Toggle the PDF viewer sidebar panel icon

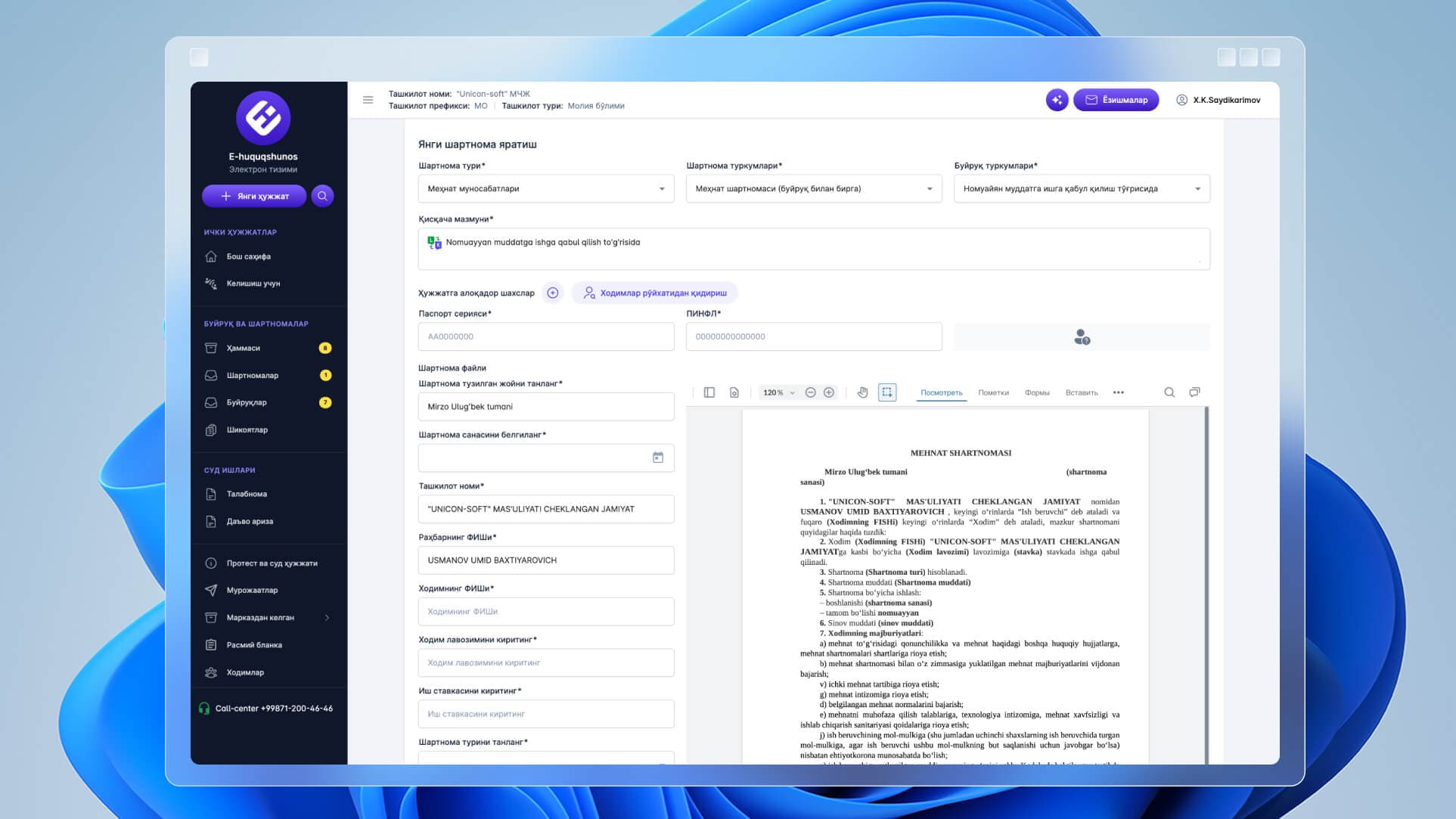point(709,392)
